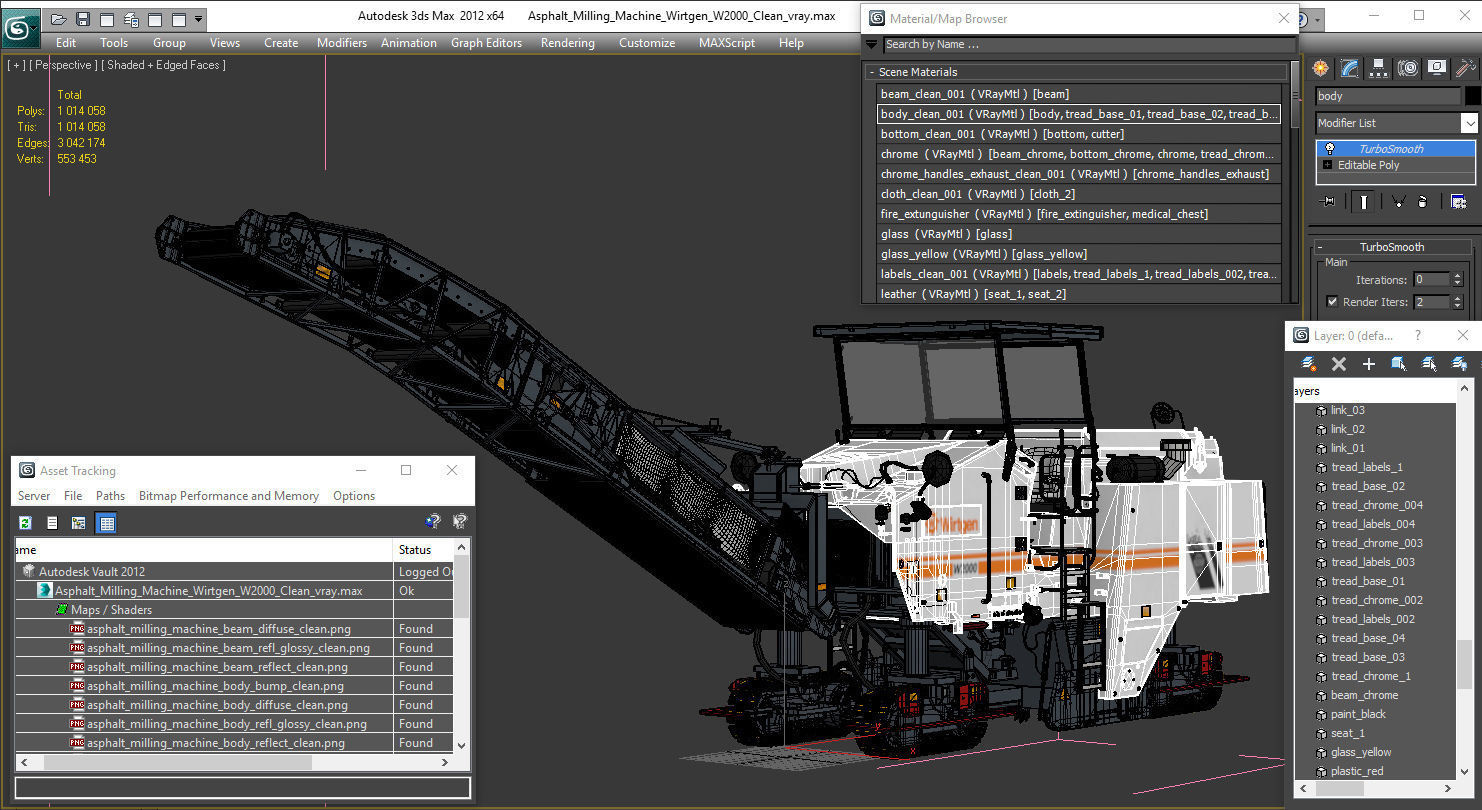Open the Display command panel tab
1482x810 pixels.
point(1437,68)
